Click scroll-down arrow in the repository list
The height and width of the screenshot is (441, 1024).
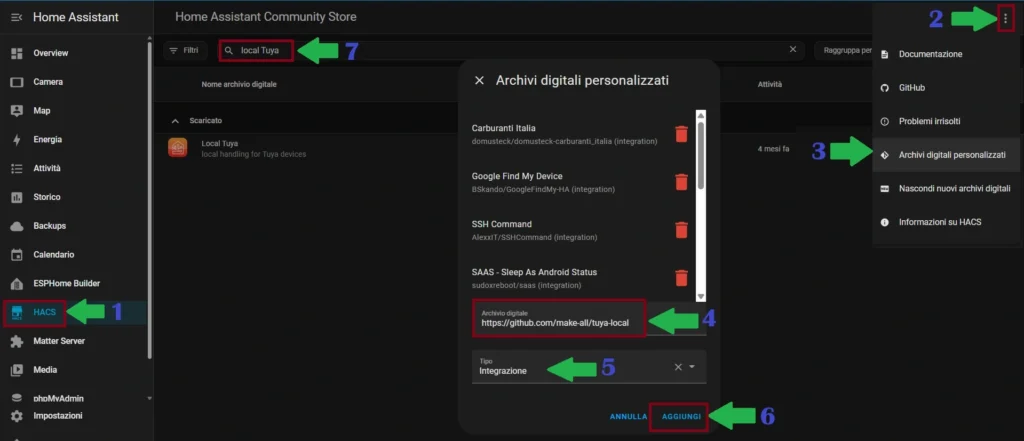point(701,296)
